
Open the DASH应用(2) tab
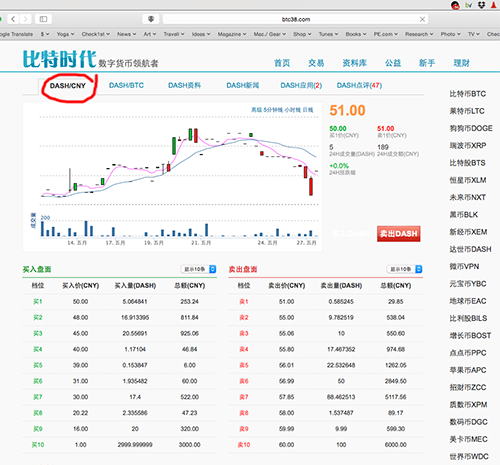(301, 85)
